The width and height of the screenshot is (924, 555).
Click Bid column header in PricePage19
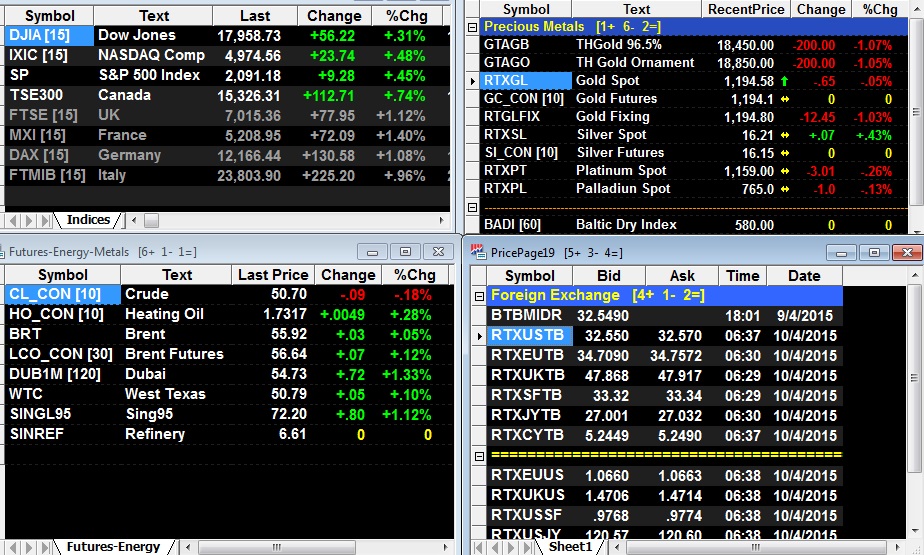click(x=609, y=276)
